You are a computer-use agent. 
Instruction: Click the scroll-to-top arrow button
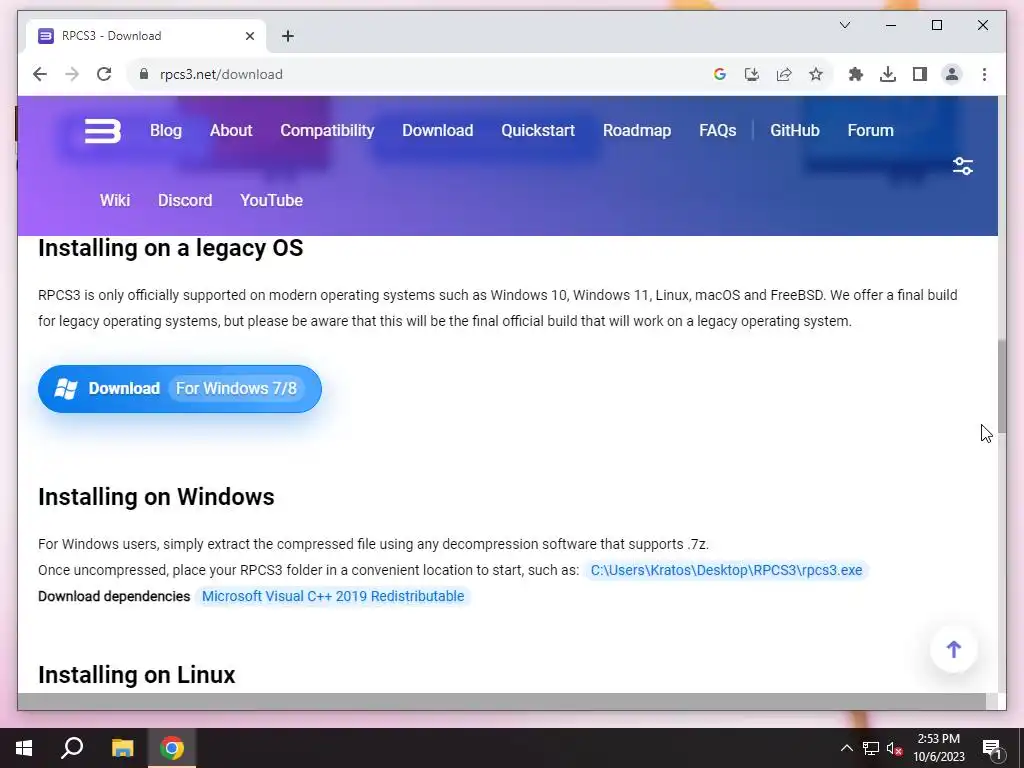(953, 649)
